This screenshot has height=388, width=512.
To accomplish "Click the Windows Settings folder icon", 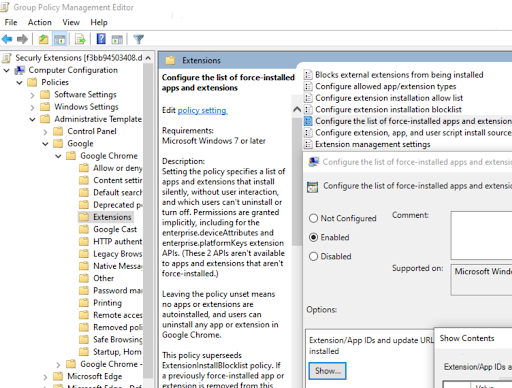I will click(45, 107).
